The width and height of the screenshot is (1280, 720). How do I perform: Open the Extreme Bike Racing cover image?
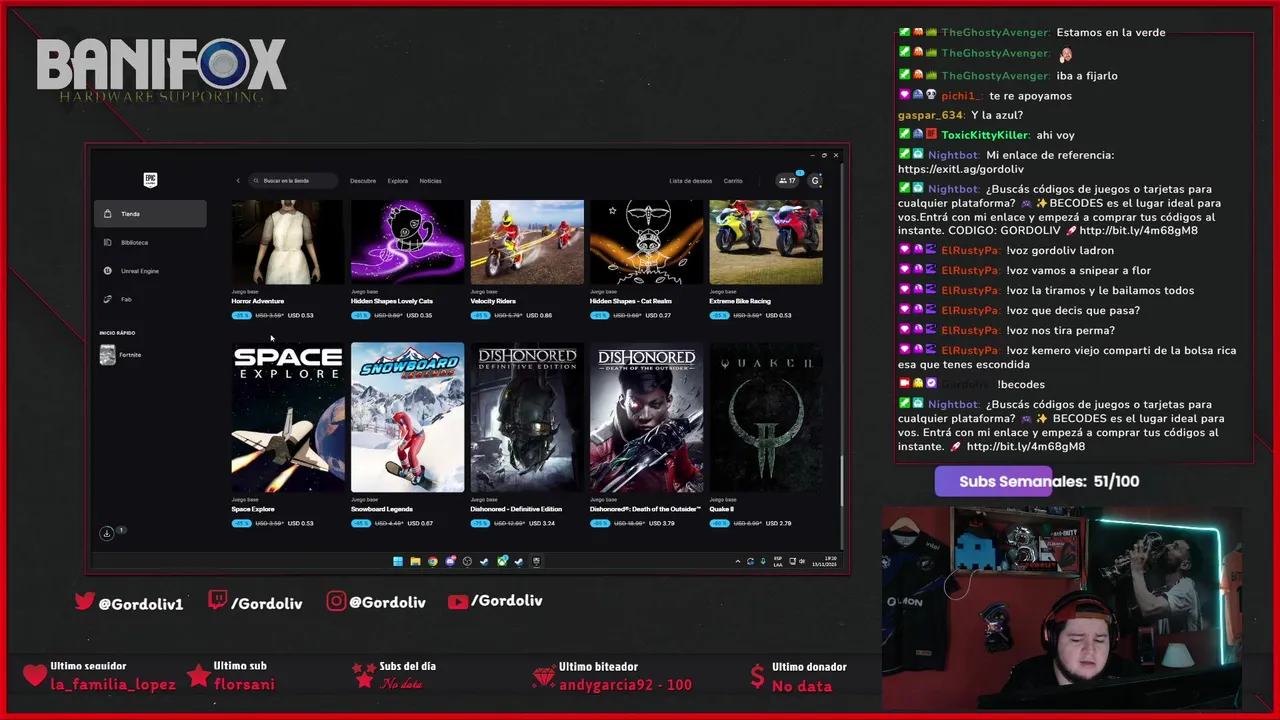(x=766, y=242)
